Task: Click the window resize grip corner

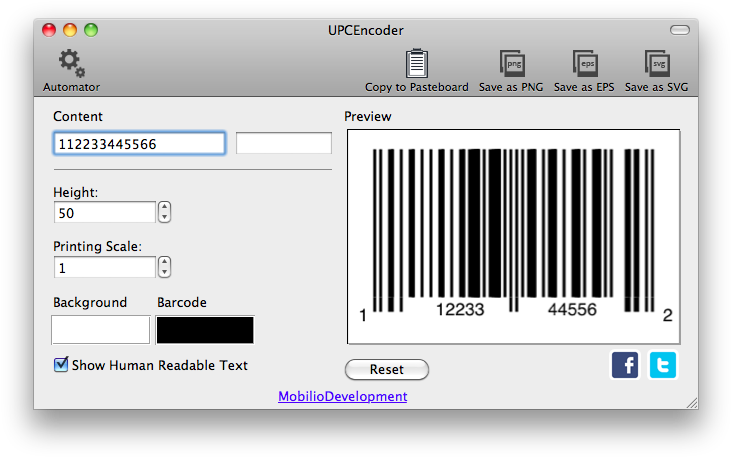Action: coord(692,403)
